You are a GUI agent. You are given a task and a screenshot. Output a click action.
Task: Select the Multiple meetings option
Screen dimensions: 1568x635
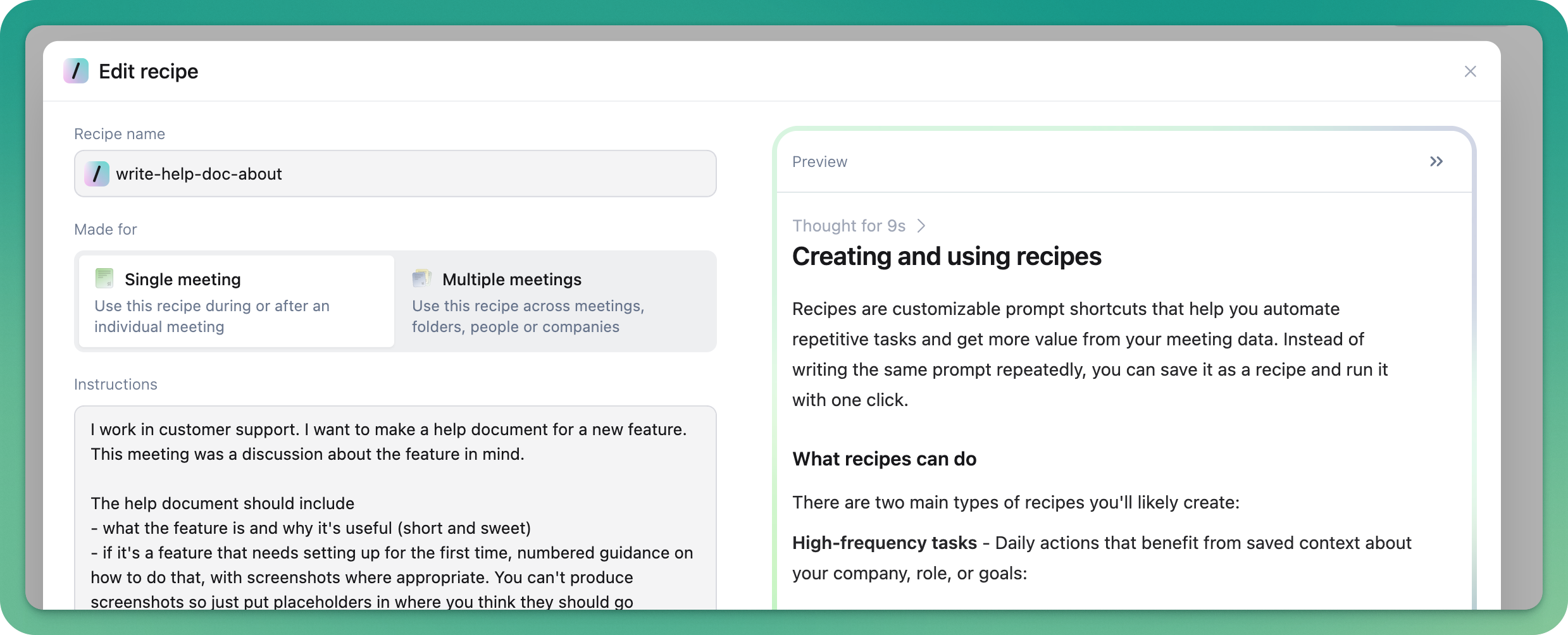pyautogui.click(x=555, y=301)
